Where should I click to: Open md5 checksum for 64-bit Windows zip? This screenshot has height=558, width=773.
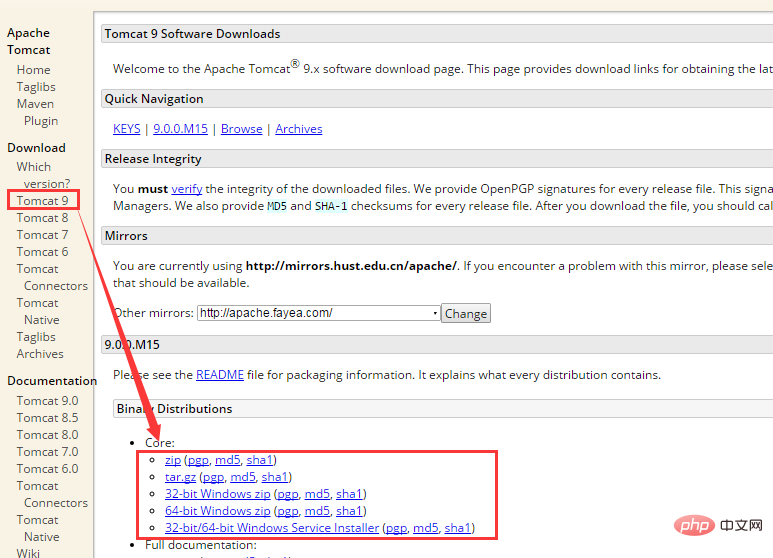(317, 511)
